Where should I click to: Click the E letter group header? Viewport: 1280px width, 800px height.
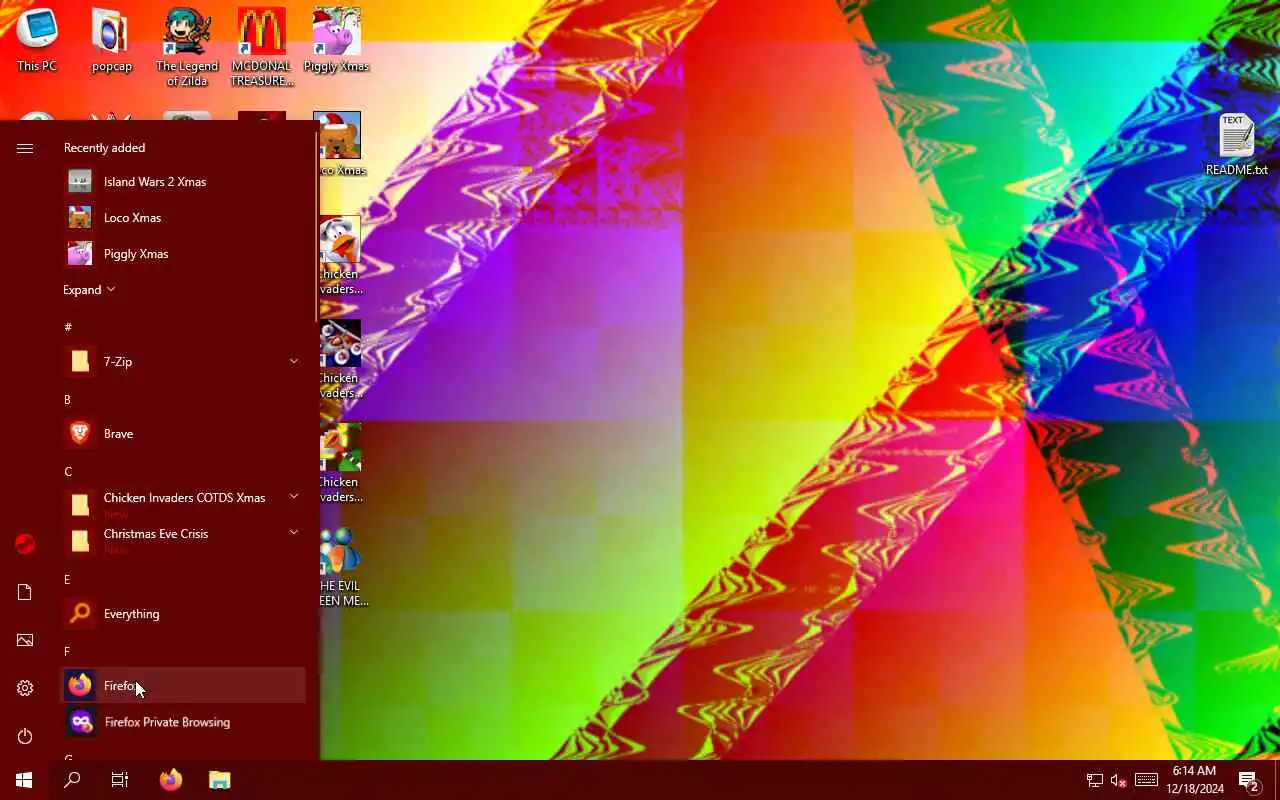(67, 579)
